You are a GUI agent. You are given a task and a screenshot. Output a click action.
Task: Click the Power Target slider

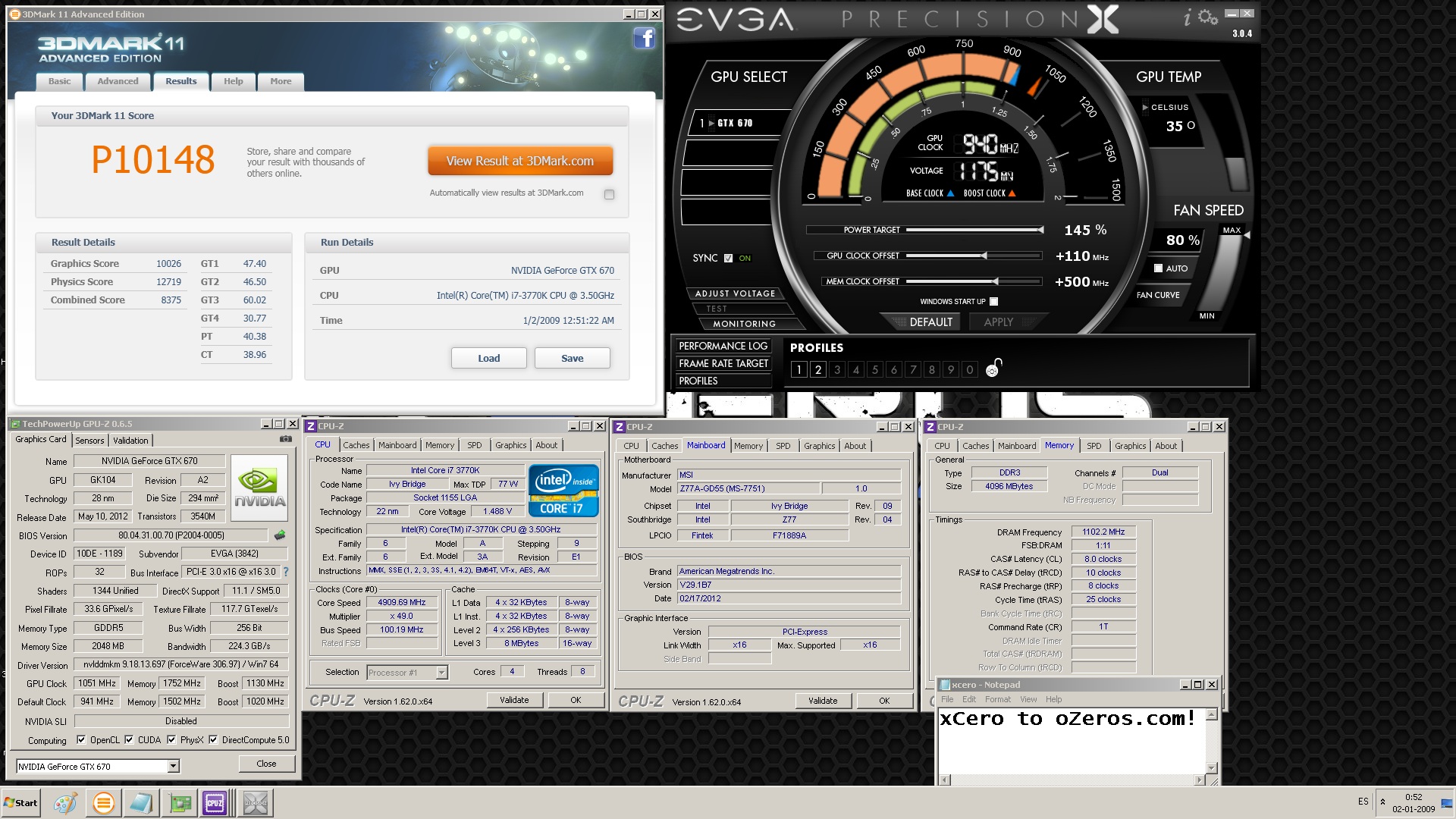point(974,230)
